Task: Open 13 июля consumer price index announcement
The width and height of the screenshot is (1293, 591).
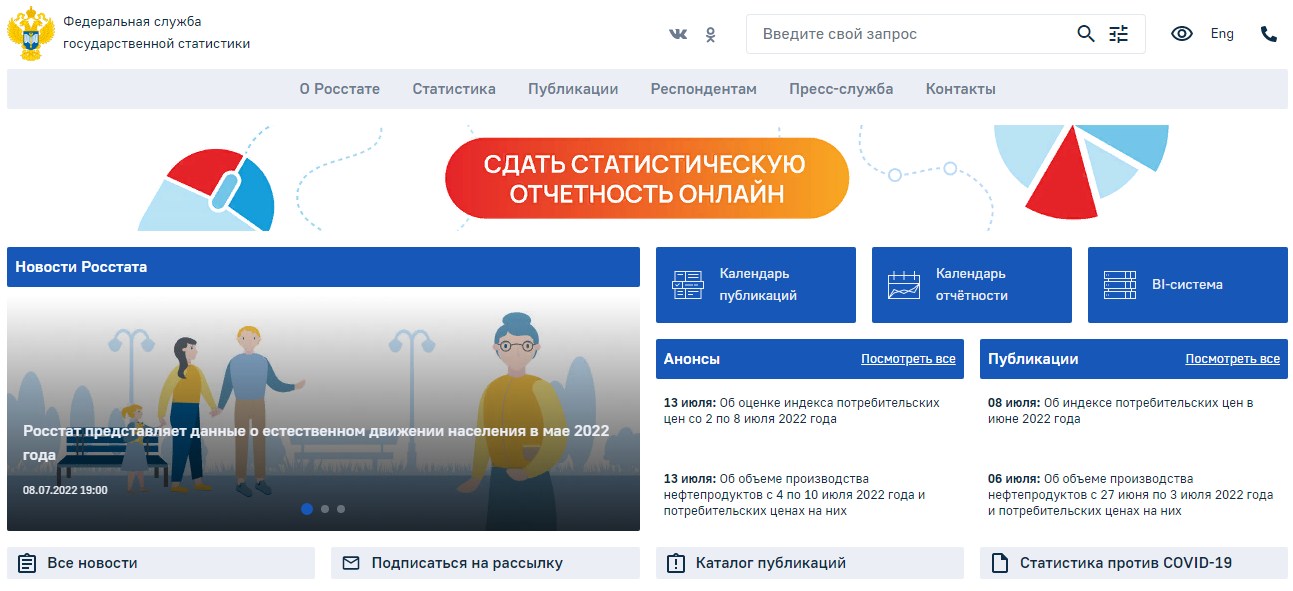Action: tap(802, 411)
